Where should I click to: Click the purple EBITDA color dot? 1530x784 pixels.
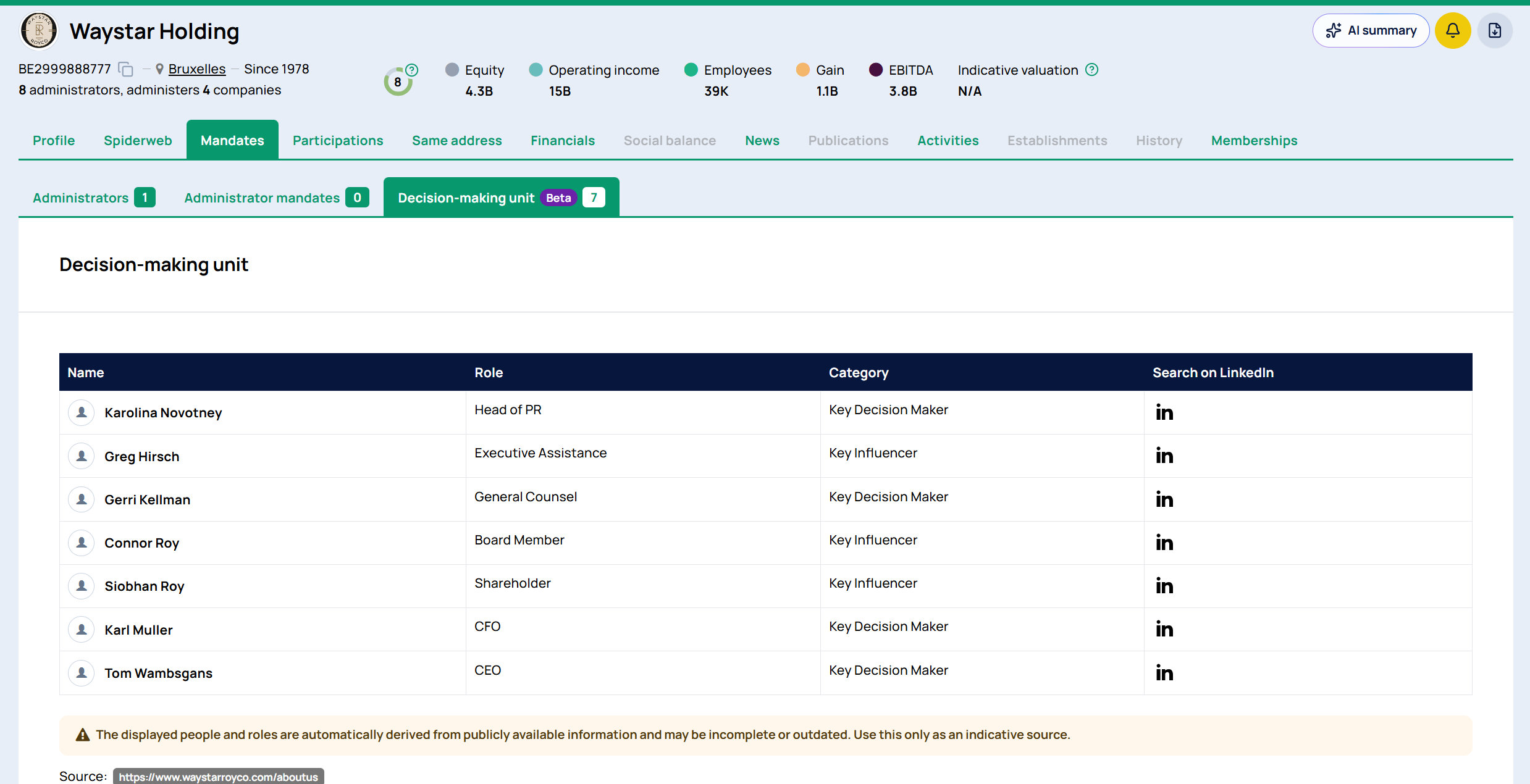coord(875,70)
